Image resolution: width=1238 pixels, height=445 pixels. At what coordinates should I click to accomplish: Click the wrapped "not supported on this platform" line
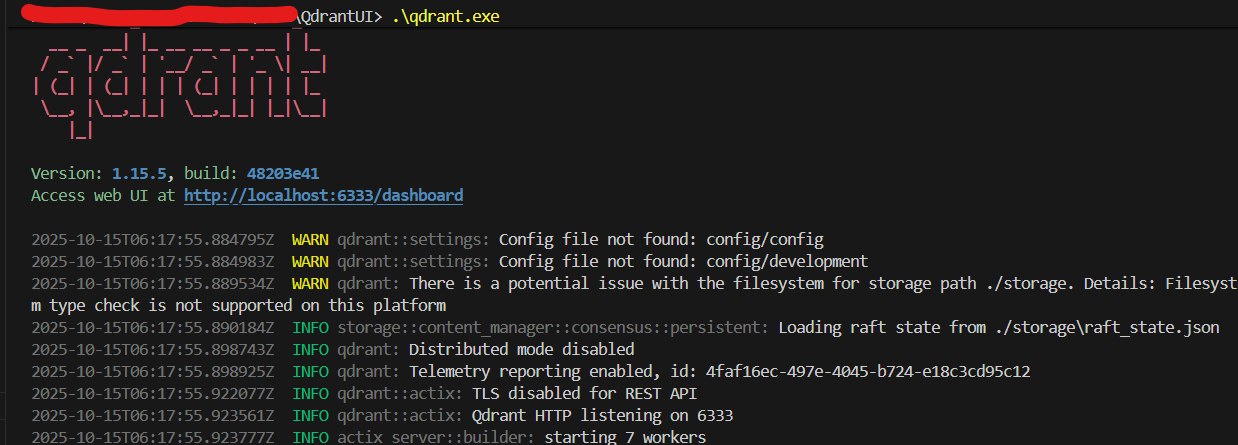[x=238, y=306]
